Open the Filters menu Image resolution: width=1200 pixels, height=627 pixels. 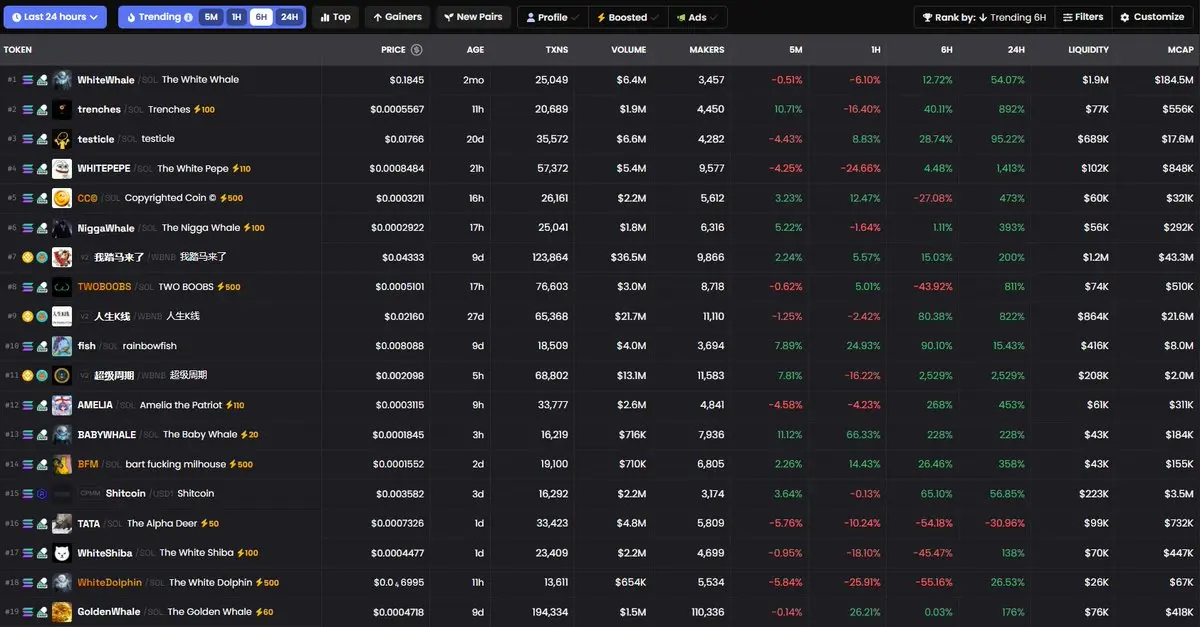click(x=1083, y=17)
